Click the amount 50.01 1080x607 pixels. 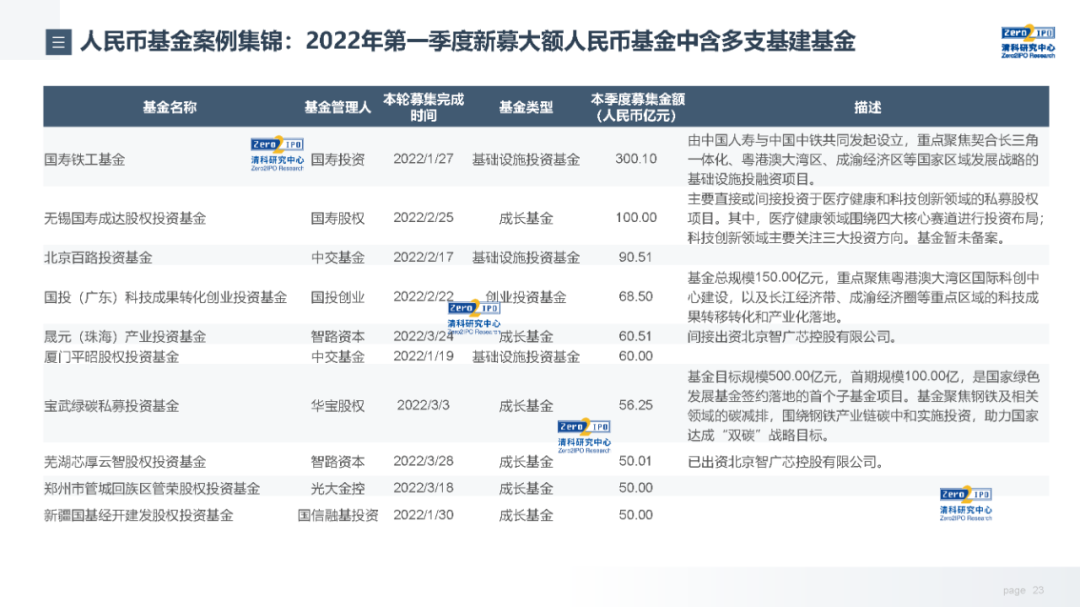[x=635, y=461]
